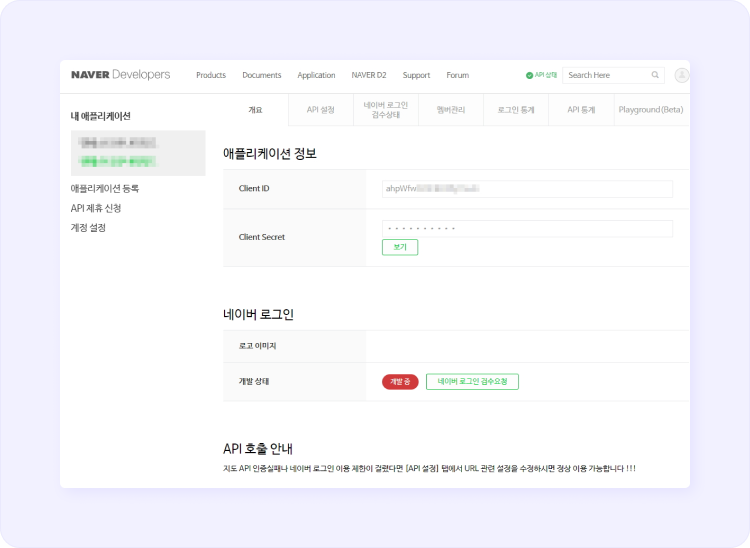The image size is (750, 548).
Task: Click the search magnifier icon
Action: [655, 75]
